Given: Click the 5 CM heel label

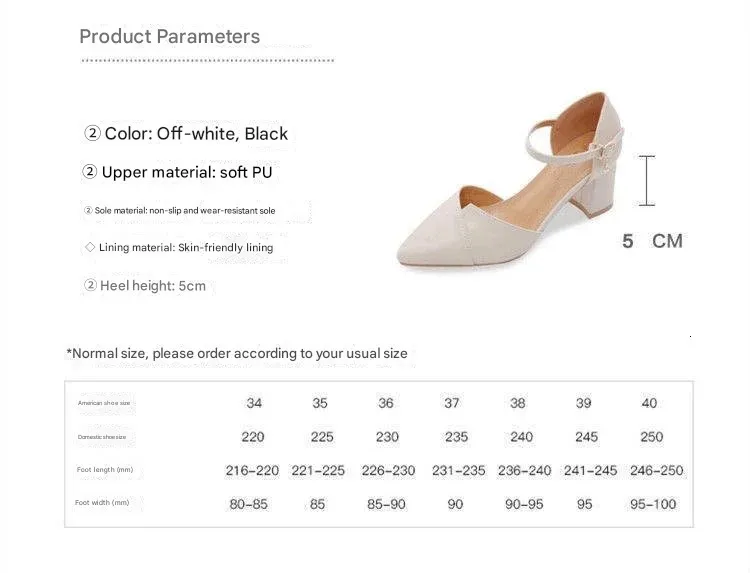Looking at the screenshot, I should pos(652,241).
